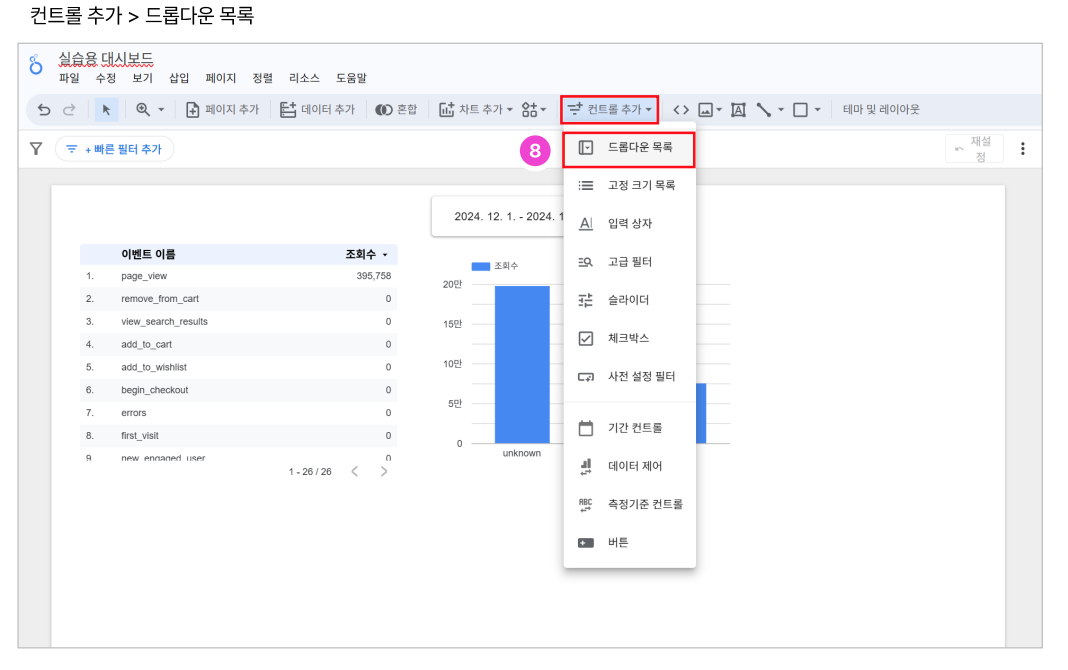This screenshot has height=670, width=1068.
Task: Click 이벤트 이름 column header
Action: click(148, 254)
